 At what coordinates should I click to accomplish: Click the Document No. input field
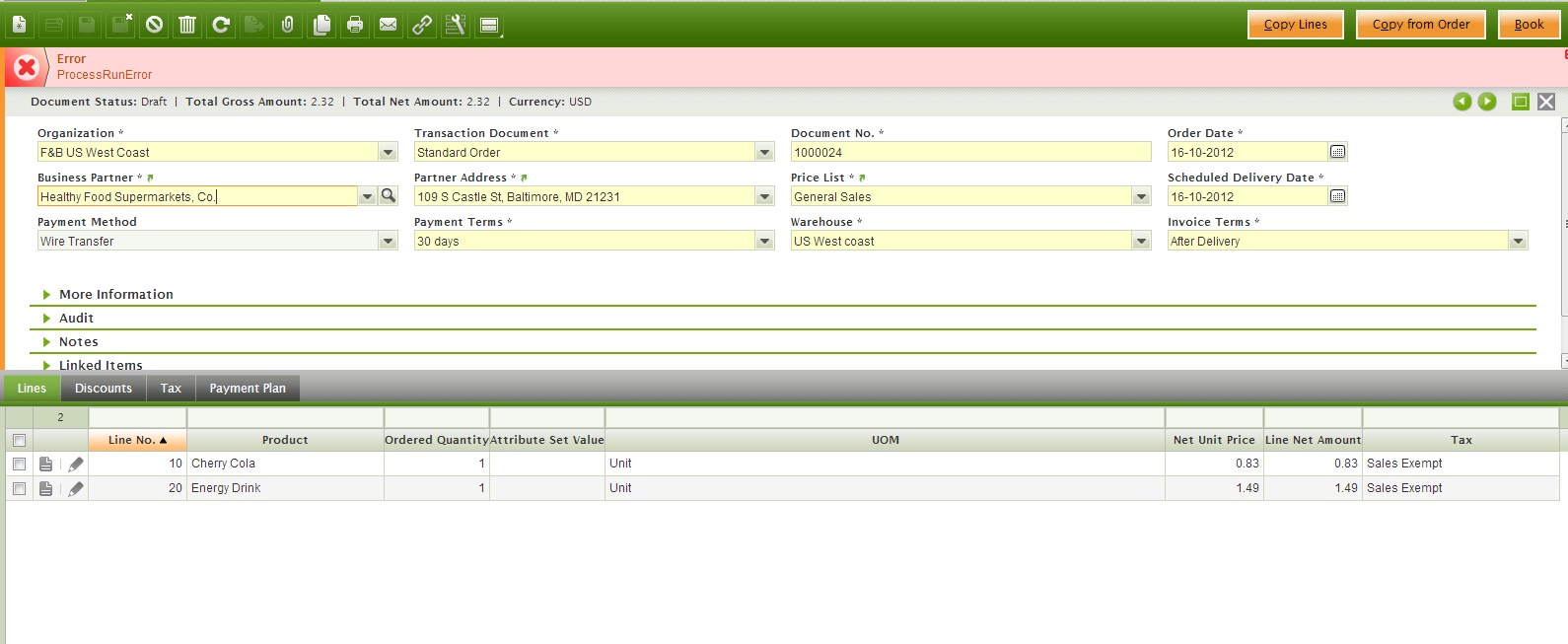[970, 152]
